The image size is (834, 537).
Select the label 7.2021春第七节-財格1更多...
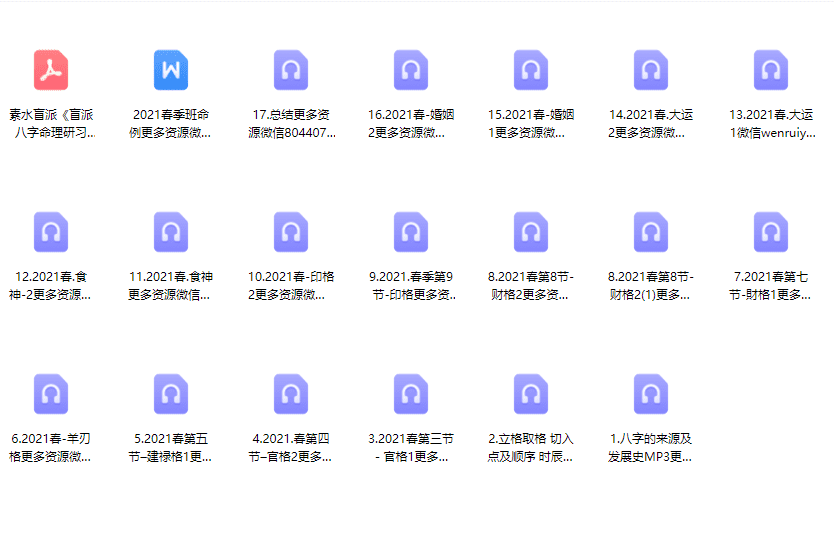[770, 286]
